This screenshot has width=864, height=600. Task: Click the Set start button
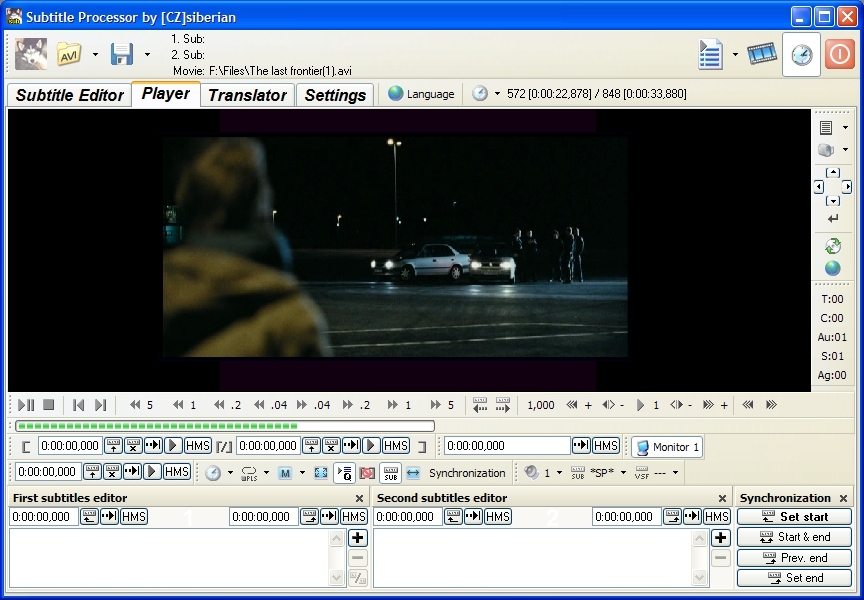coord(795,517)
